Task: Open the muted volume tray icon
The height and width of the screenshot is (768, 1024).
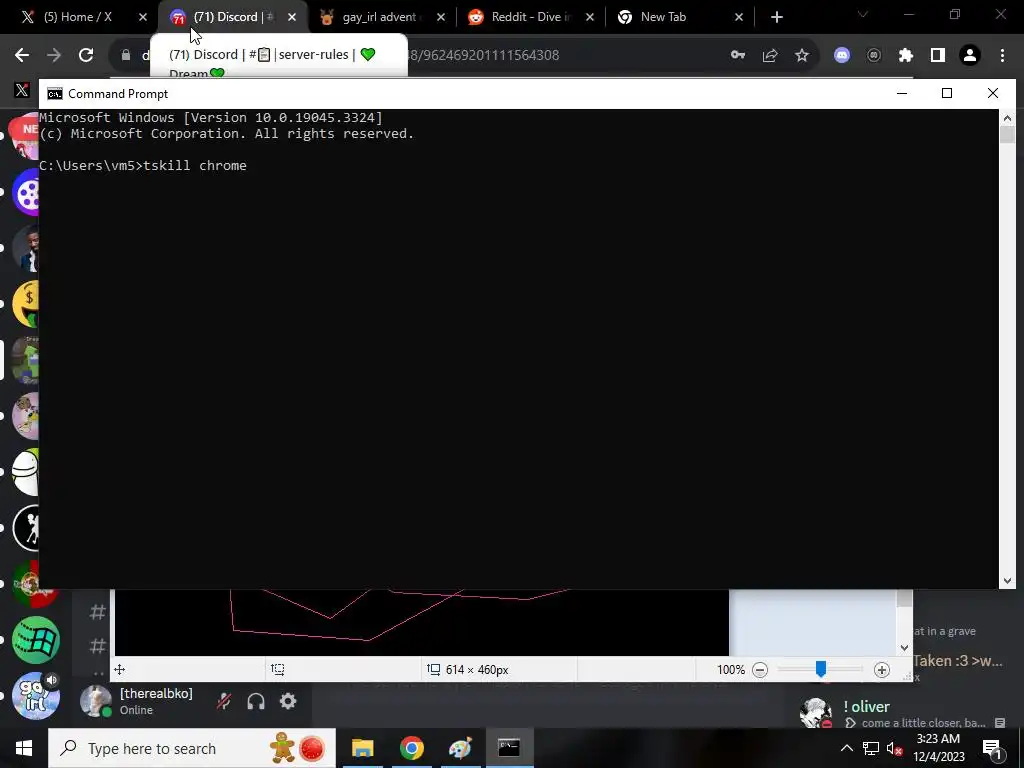Action: tap(895, 748)
